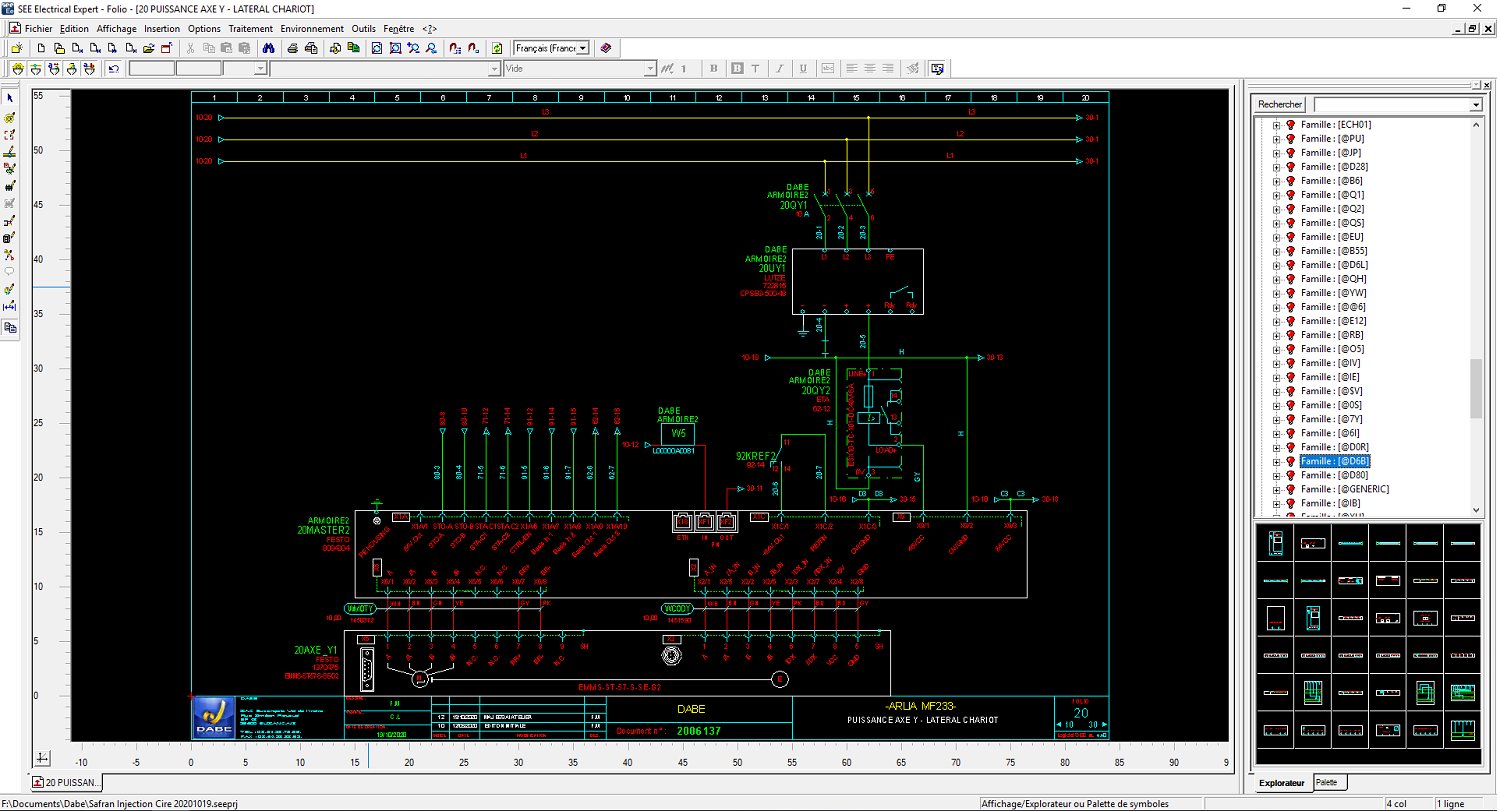Toggle left text alignment

coord(852,69)
